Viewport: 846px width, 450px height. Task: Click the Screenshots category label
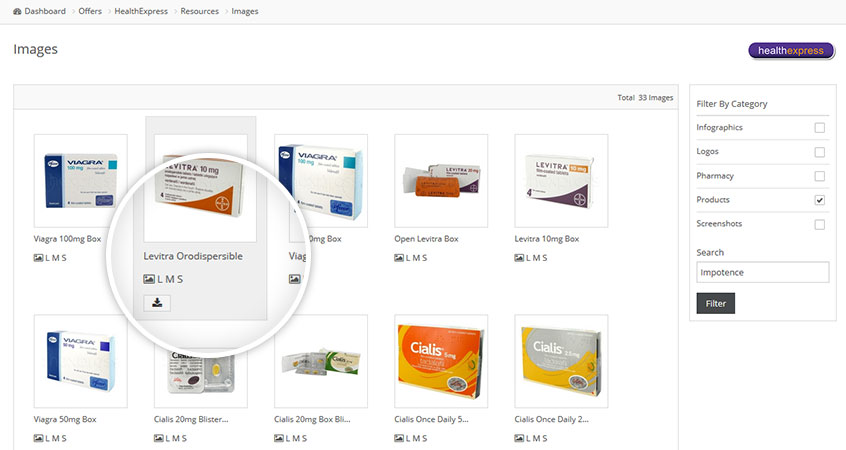click(719, 223)
